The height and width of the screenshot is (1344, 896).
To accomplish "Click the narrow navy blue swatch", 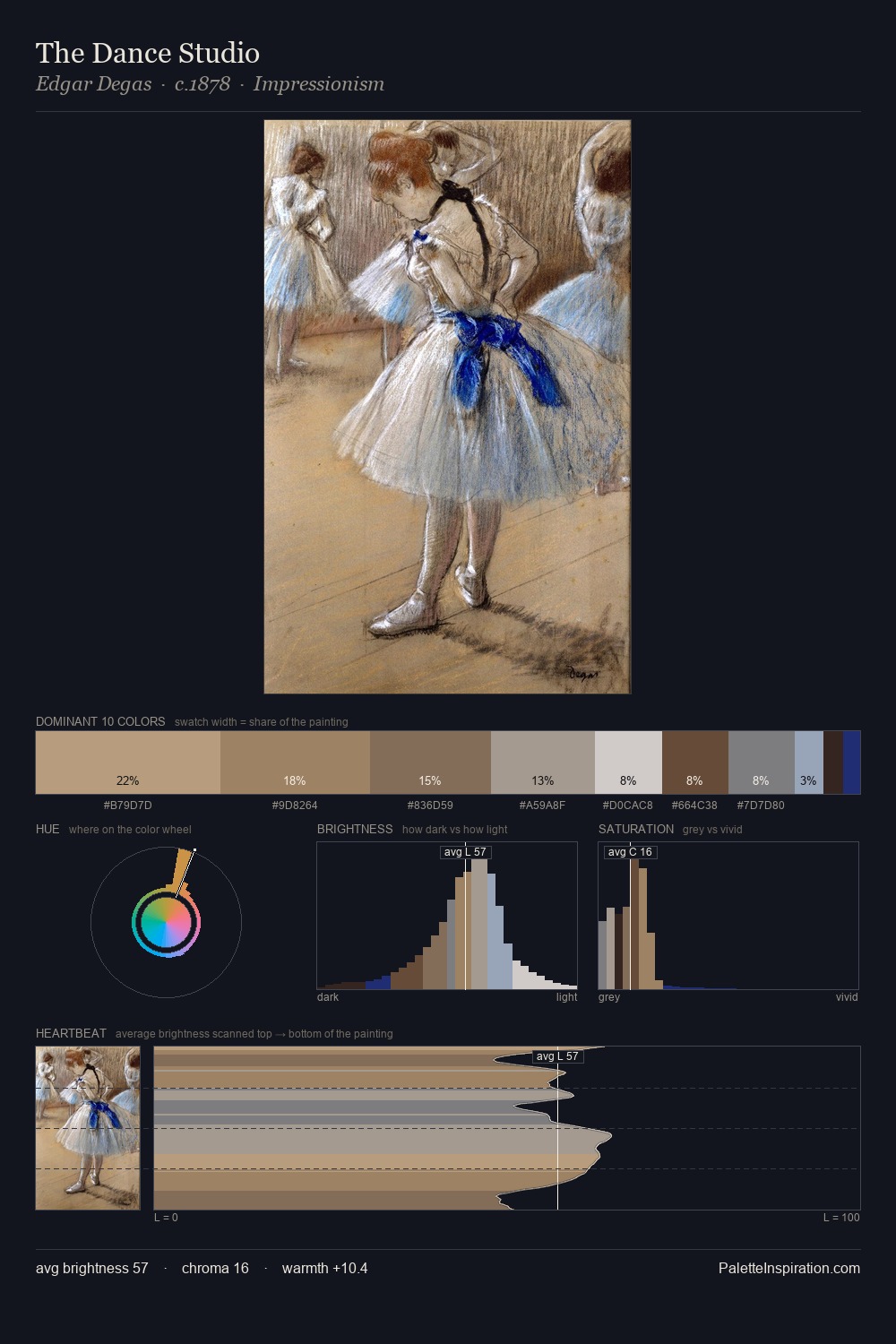I will (852, 762).
